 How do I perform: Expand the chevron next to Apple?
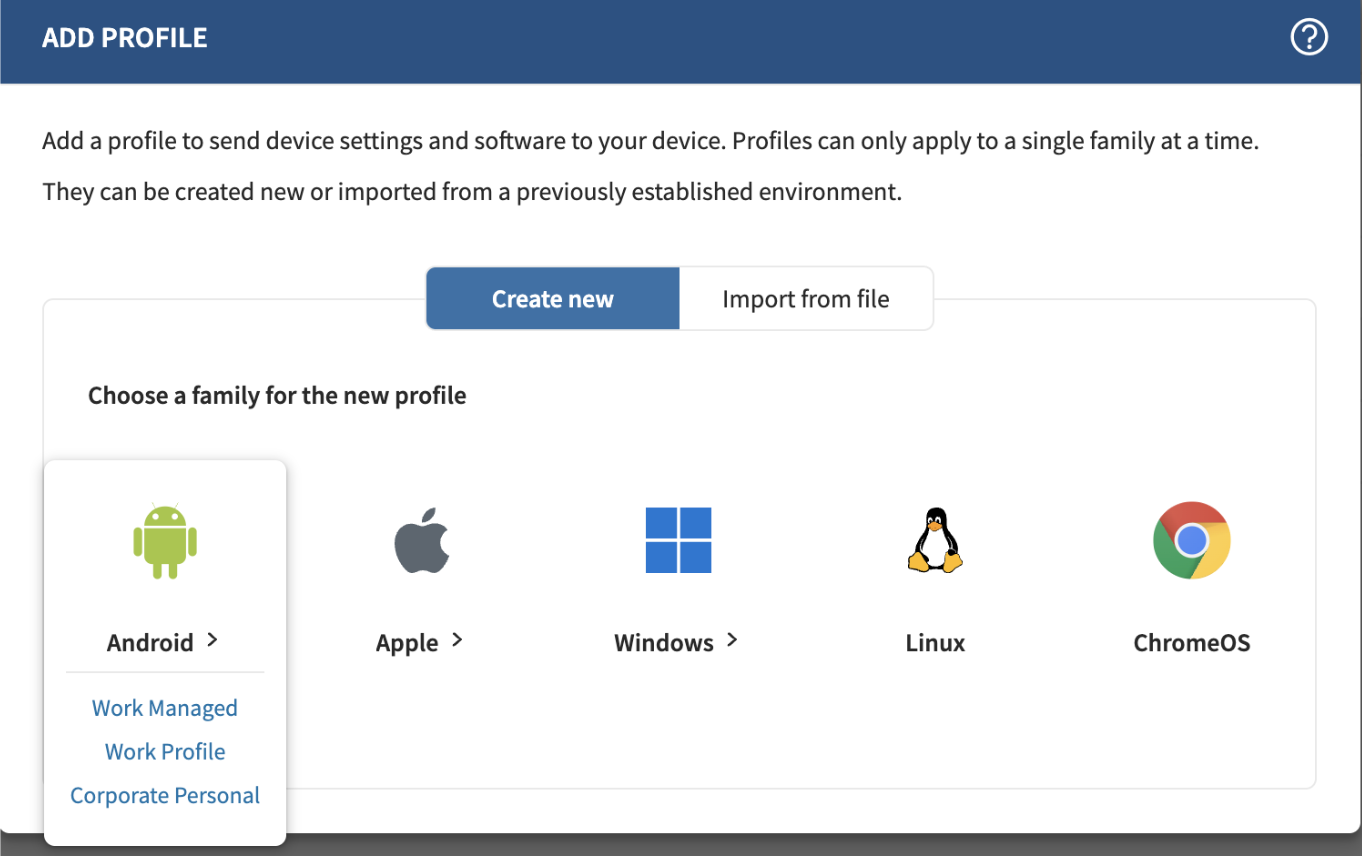tap(457, 640)
